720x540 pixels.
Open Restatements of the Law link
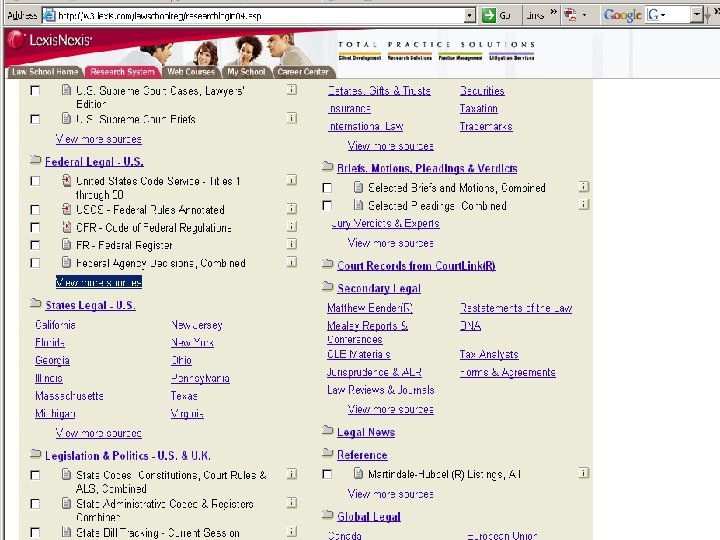(516, 308)
